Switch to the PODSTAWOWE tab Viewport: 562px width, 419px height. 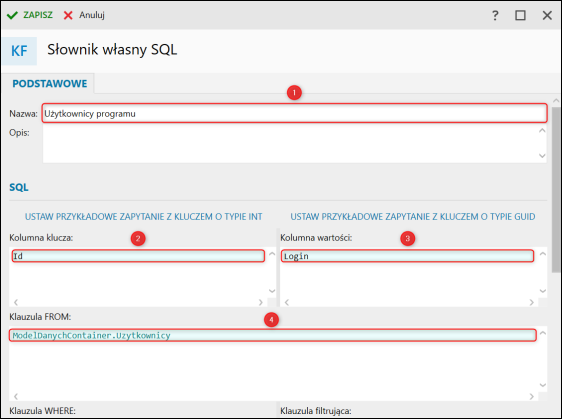(50, 84)
